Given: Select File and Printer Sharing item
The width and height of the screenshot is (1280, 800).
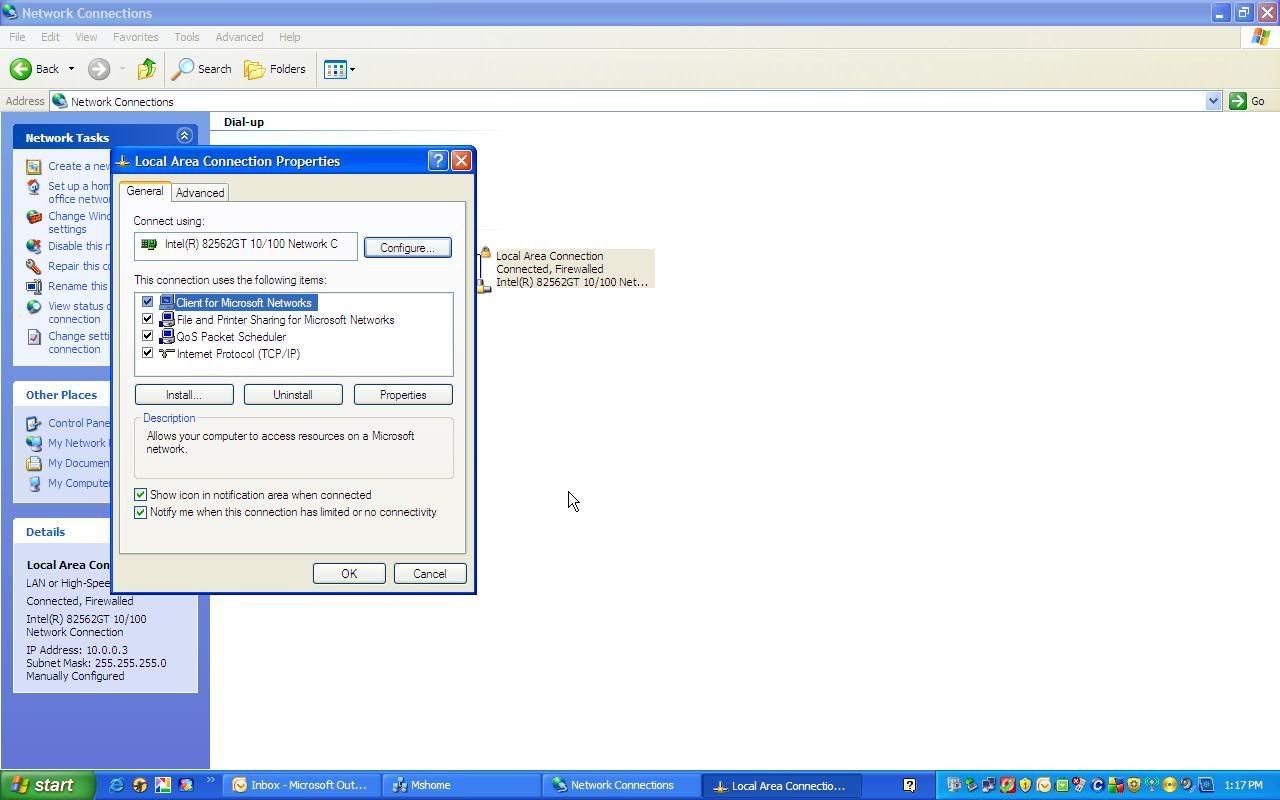Looking at the screenshot, I should pyautogui.click(x=285, y=320).
